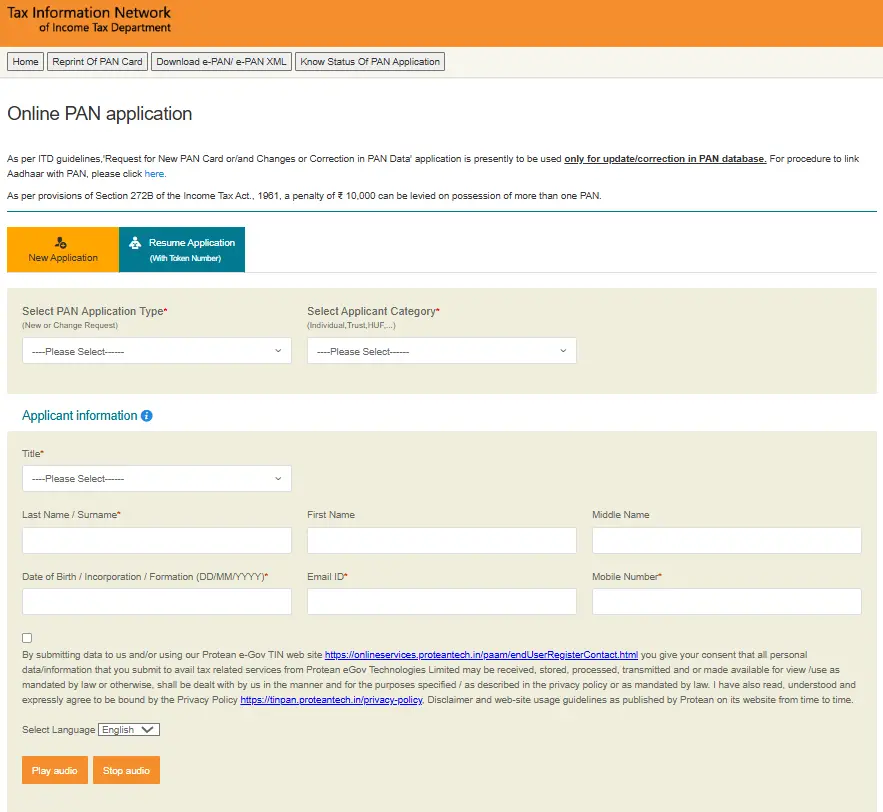This screenshot has width=883, height=812.
Task: Open the Select PAN Application Type dropdown
Action: 157,351
